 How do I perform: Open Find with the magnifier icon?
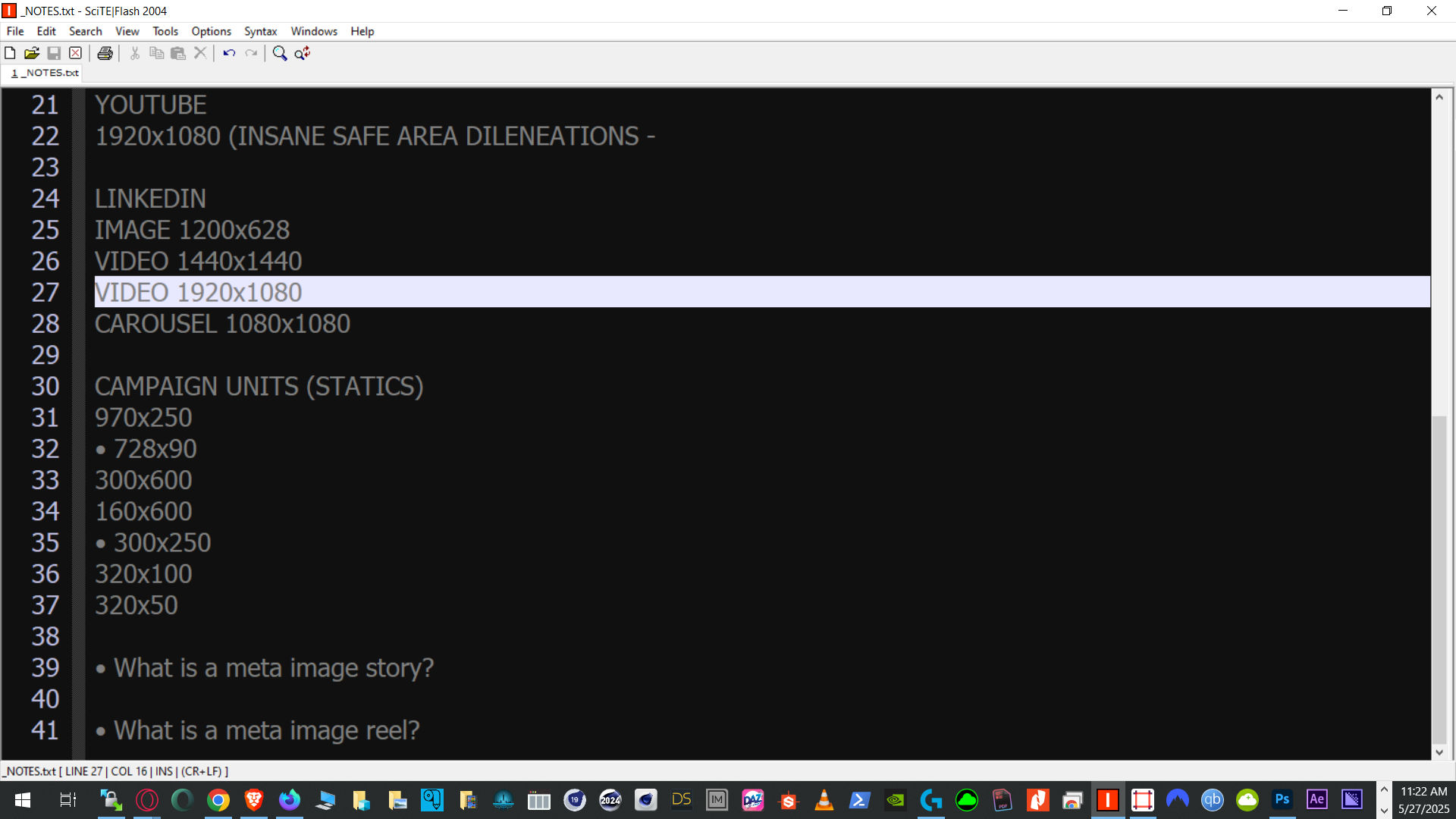280,53
